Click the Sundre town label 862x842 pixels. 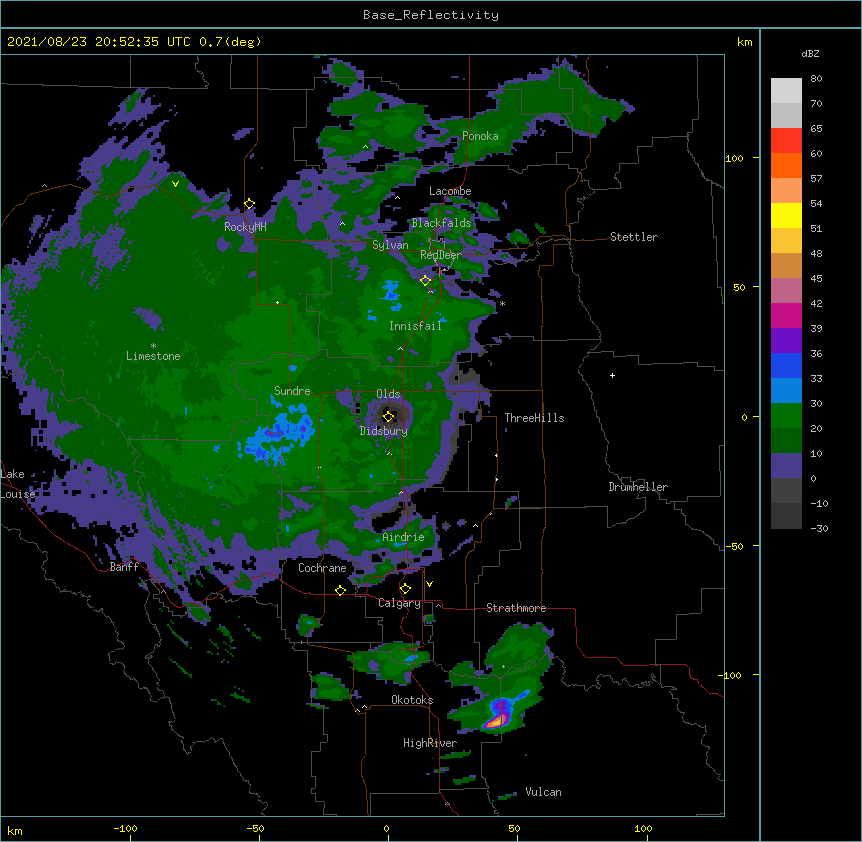(292, 391)
